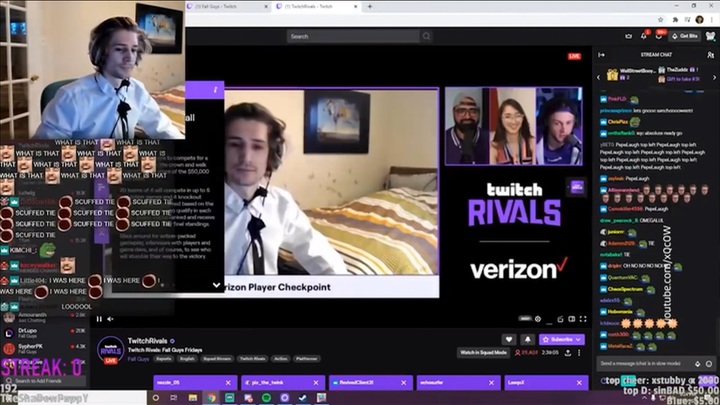Open File Explorer from the taskbar
The width and height of the screenshot is (720, 405).
tap(192, 398)
